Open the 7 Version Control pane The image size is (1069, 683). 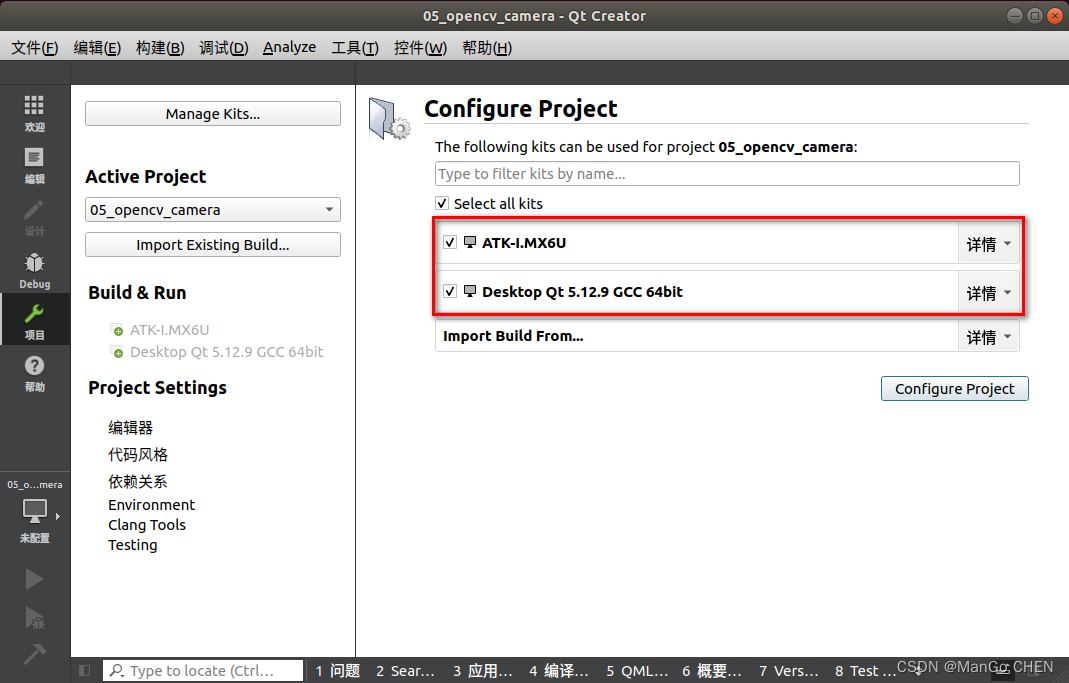[x=789, y=671]
